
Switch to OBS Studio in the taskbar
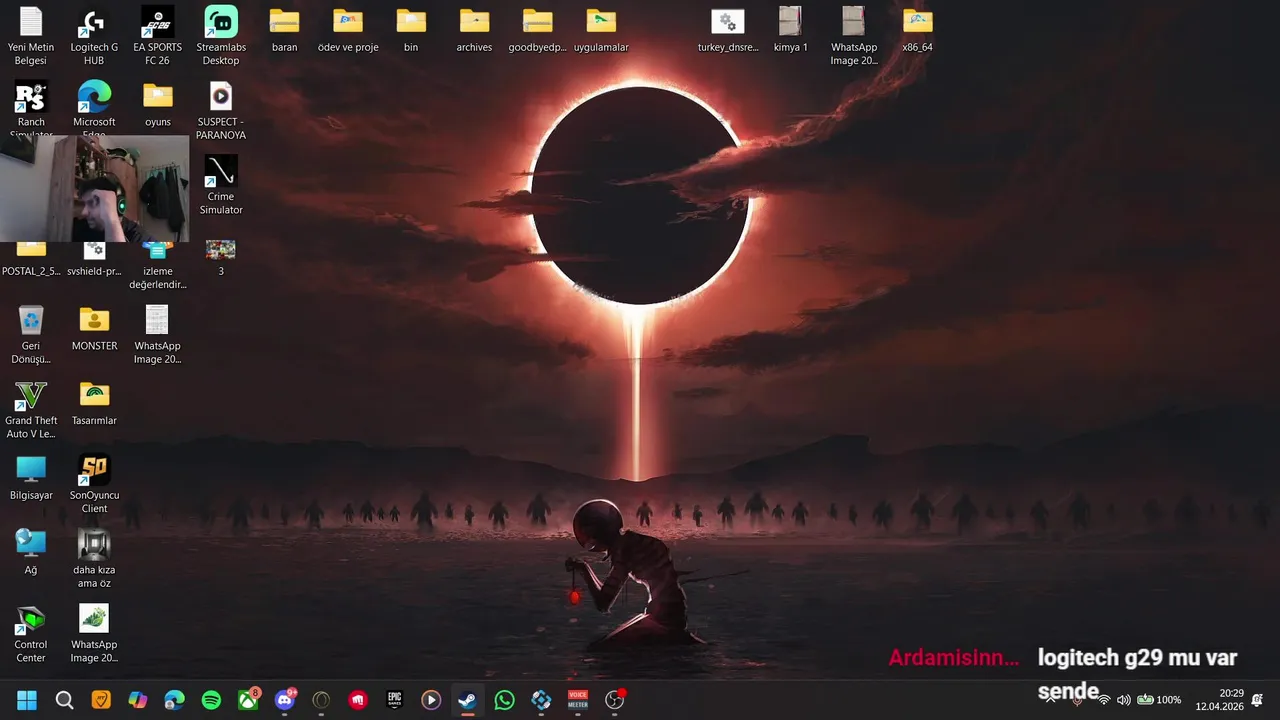[614, 700]
